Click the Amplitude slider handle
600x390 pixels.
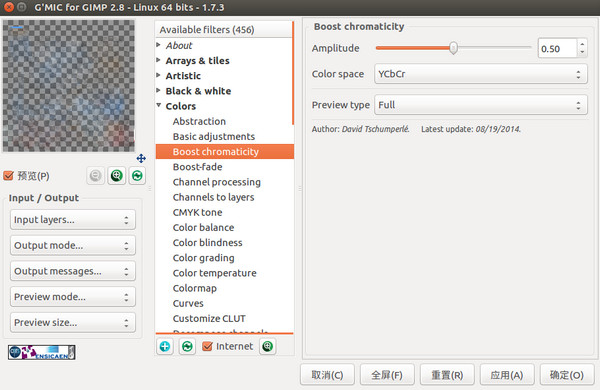(x=453, y=48)
